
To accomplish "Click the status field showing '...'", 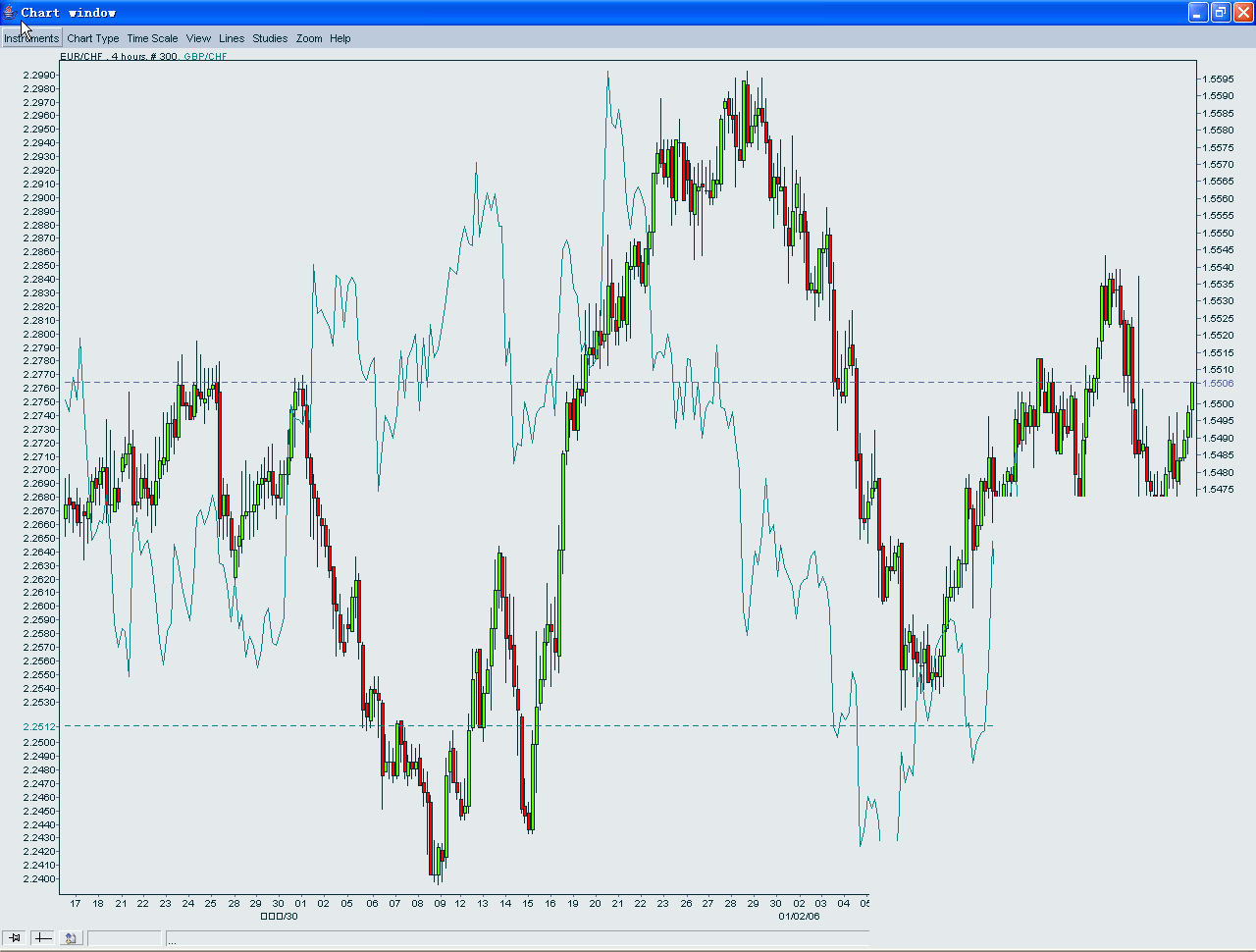I will [517, 938].
